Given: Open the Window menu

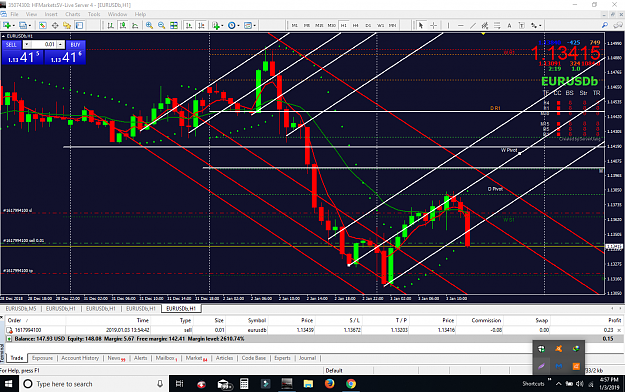Looking at the screenshot, I should click(x=118, y=14).
